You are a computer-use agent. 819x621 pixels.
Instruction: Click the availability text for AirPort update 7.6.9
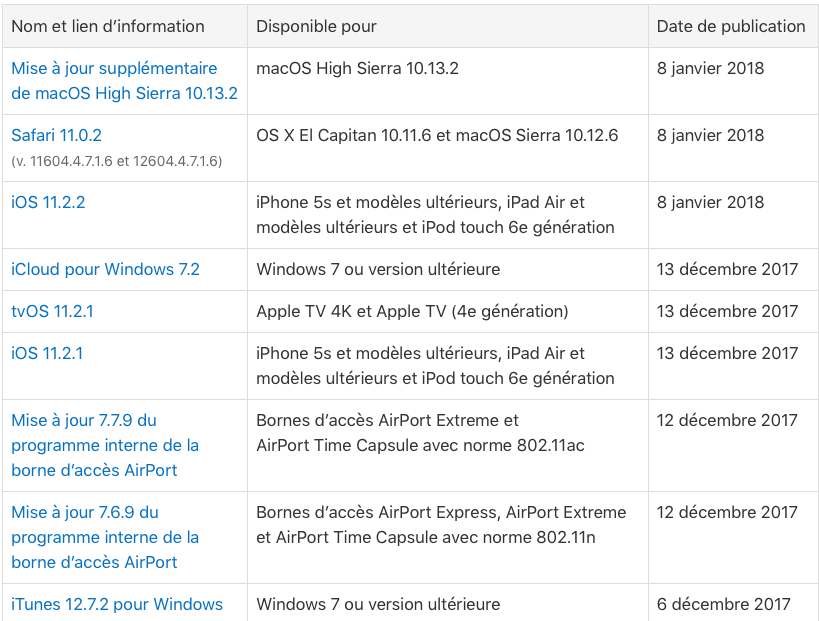coord(441,524)
